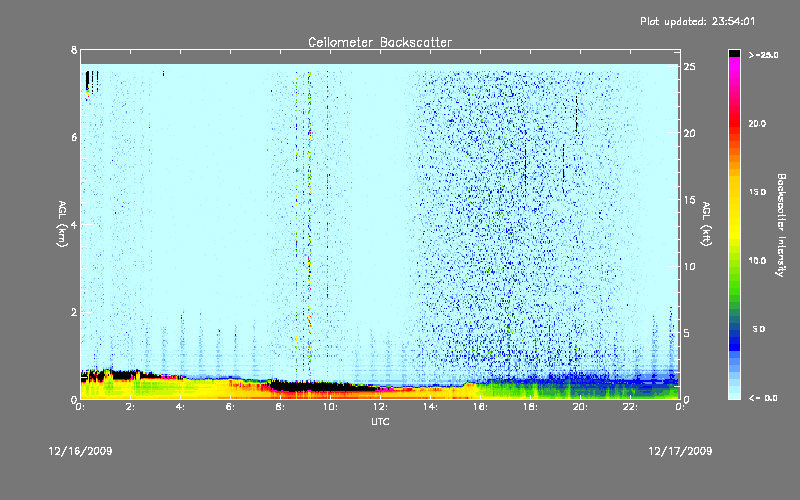Click the "15.0" colorbar label
800x500 pixels.
(x=757, y=192)
